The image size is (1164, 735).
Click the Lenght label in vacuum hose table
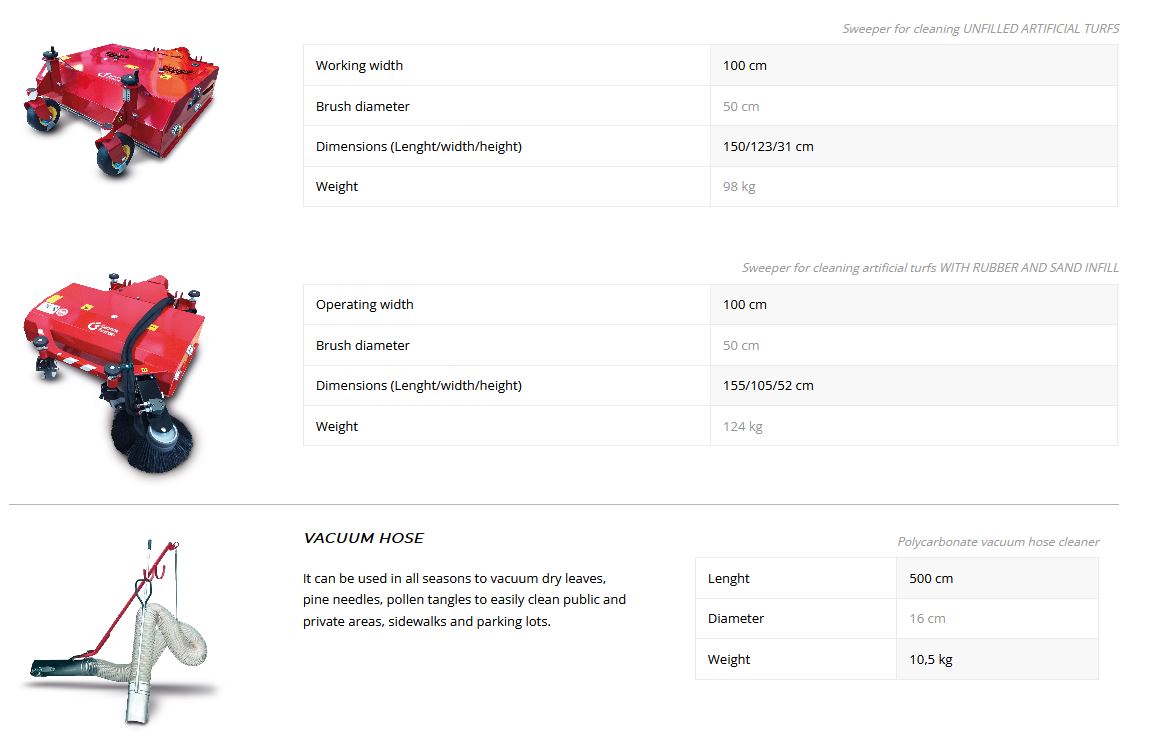coord(728,579)
